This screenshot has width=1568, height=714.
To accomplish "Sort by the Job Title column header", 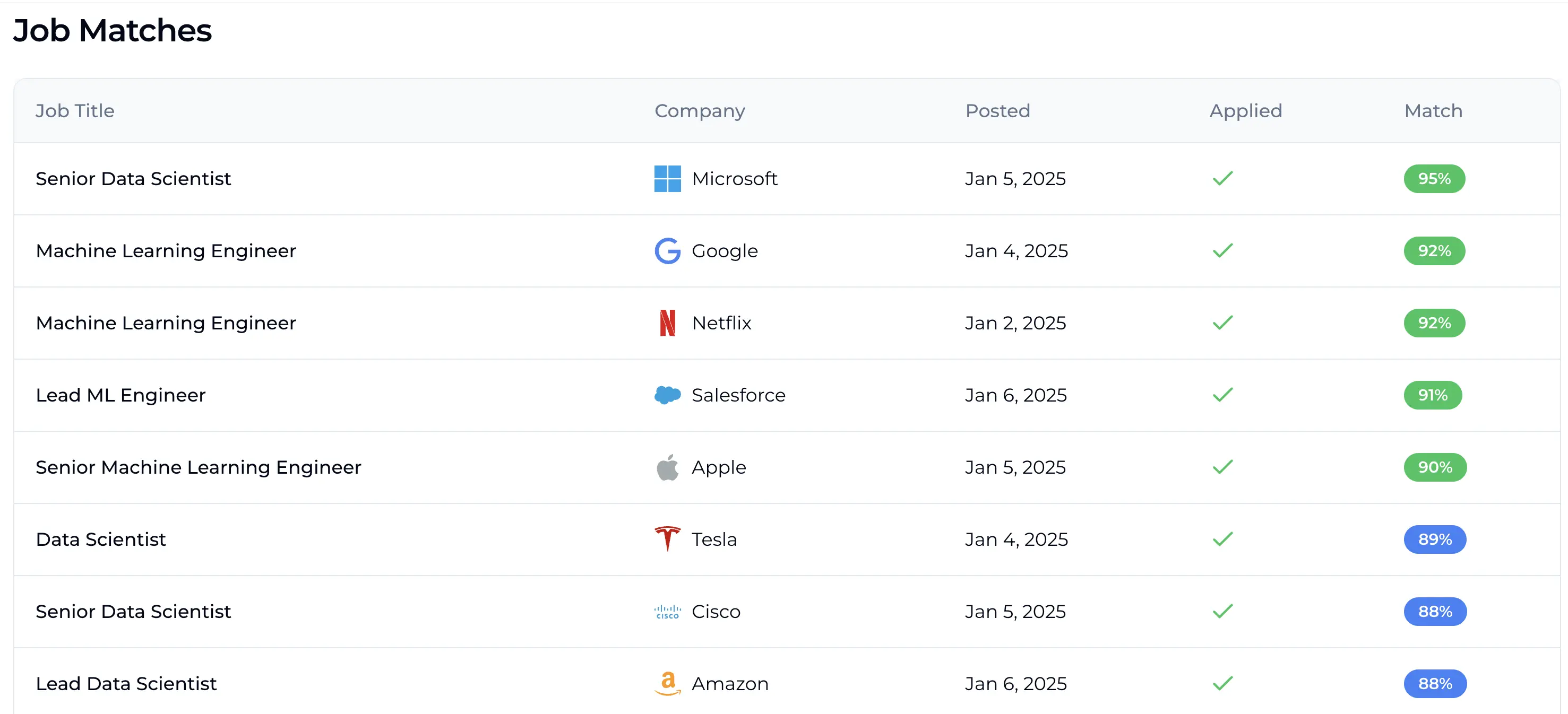I will [75, 111].
